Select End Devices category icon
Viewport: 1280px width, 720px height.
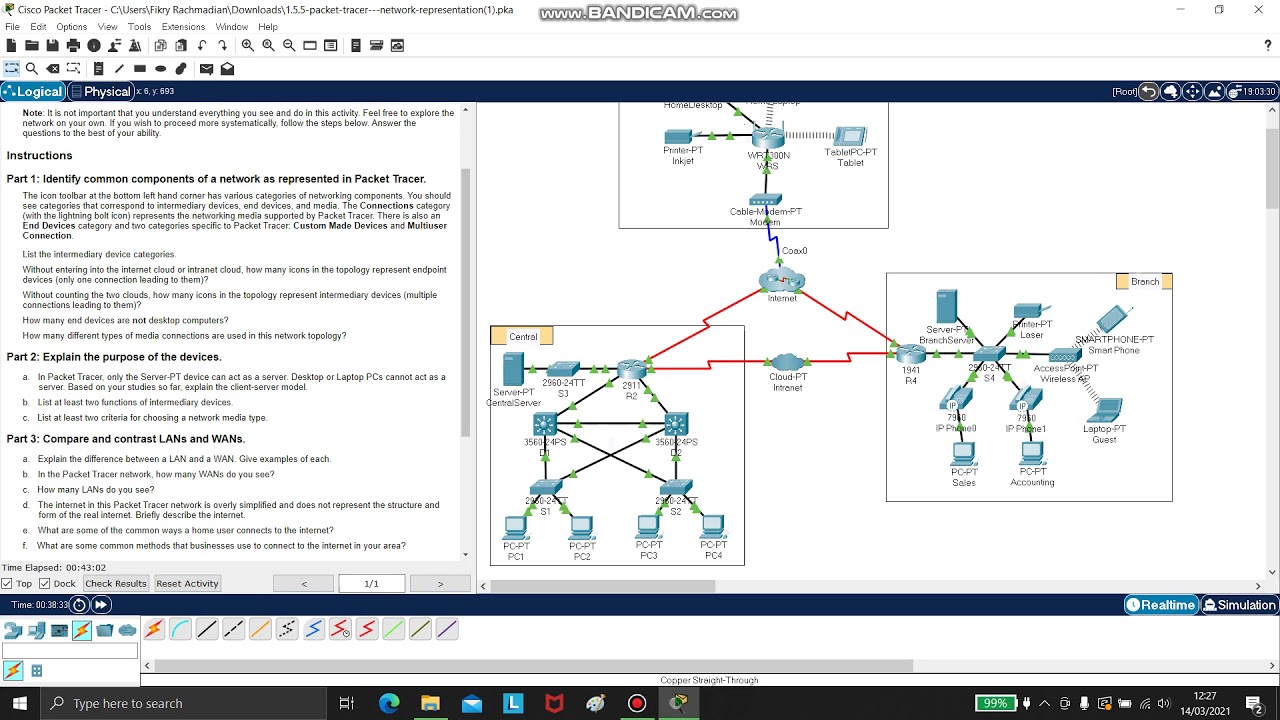tap(36, 630)
